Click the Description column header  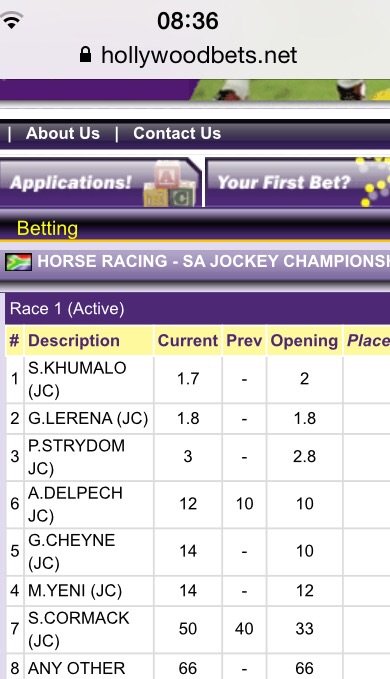(74, 341)
